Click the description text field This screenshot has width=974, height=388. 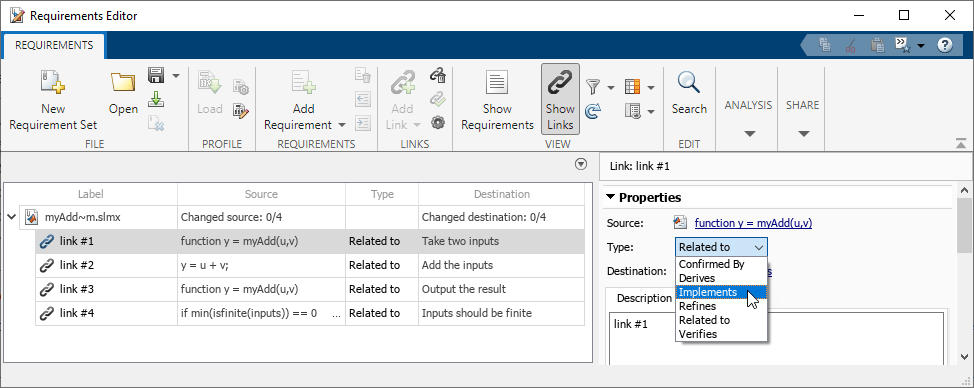[776, 338]
